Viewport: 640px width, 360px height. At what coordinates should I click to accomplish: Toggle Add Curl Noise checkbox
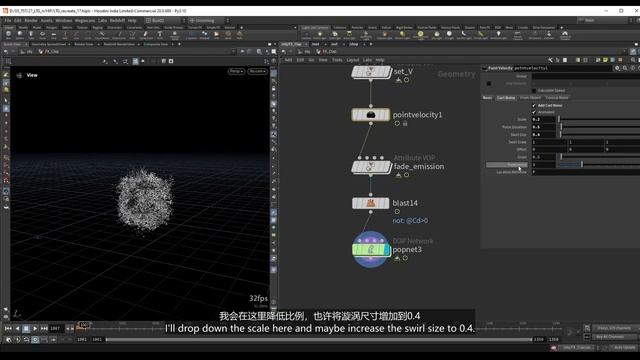(x=534, y=105)
